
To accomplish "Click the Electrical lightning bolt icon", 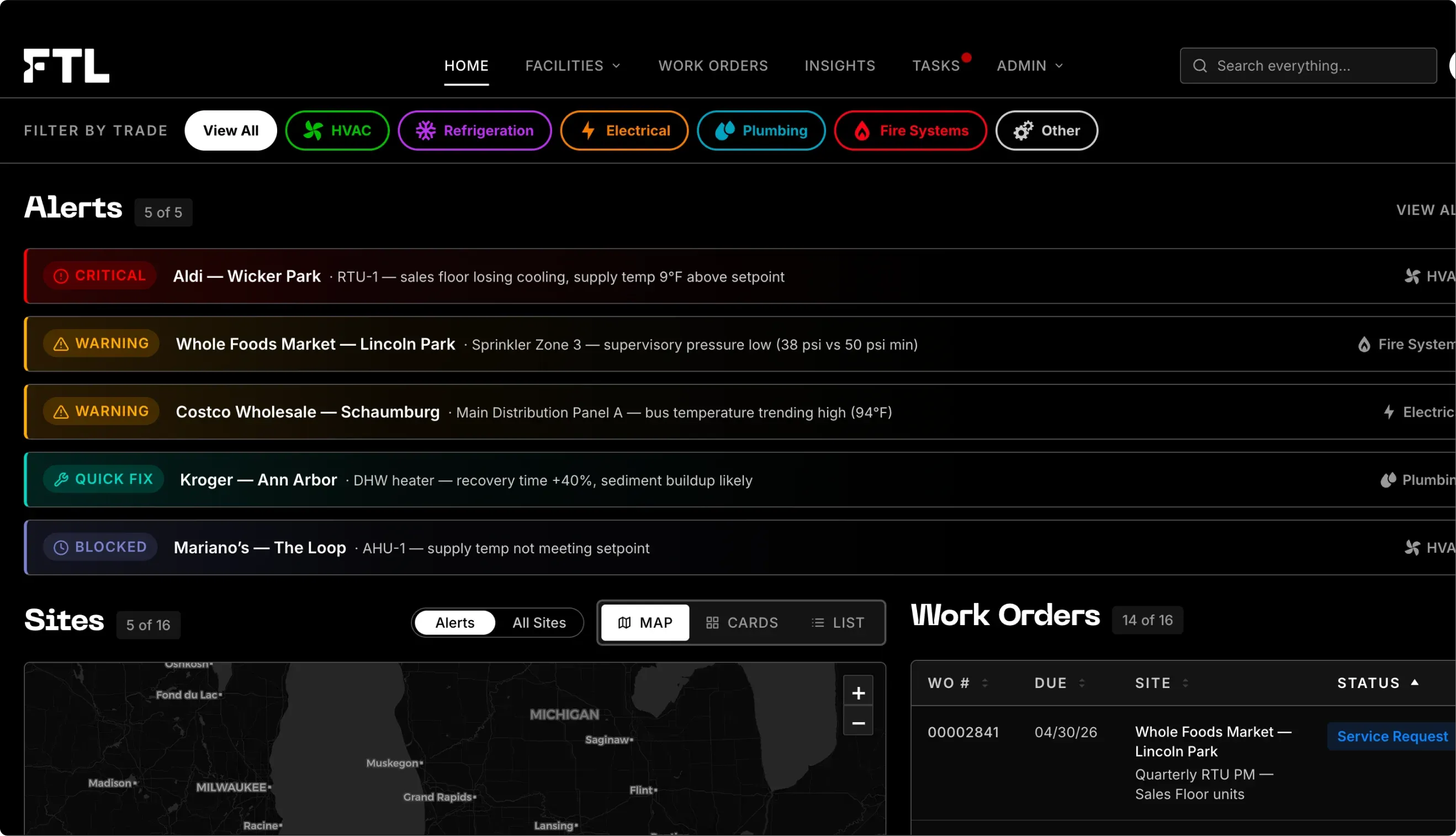I will tap(588, 130).
